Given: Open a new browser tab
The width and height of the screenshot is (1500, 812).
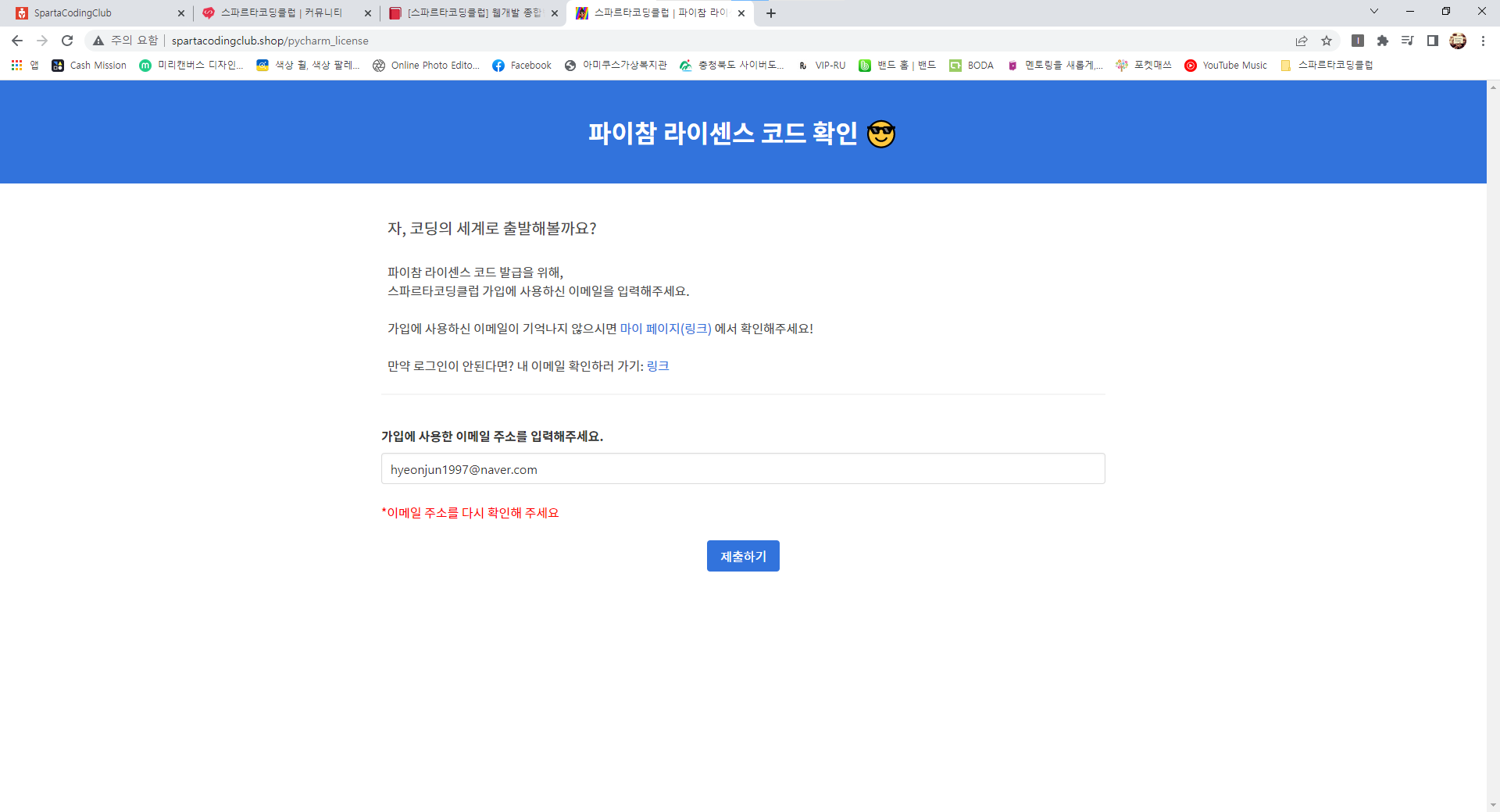Looking at the screenshot, I should pyautogui.click(x=771, y=13).
